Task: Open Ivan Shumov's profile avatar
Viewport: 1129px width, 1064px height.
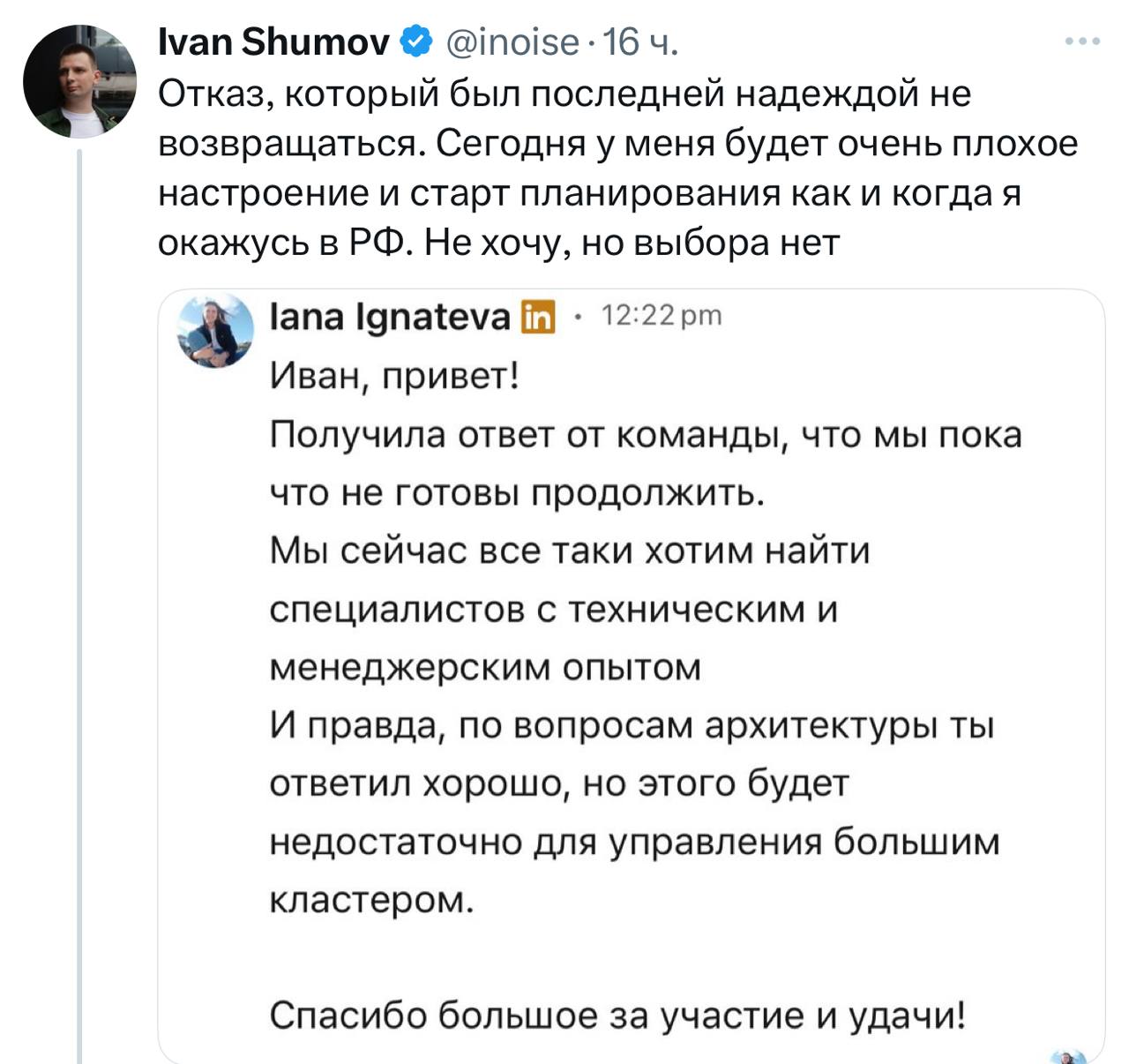Action: tap(79, 81)
